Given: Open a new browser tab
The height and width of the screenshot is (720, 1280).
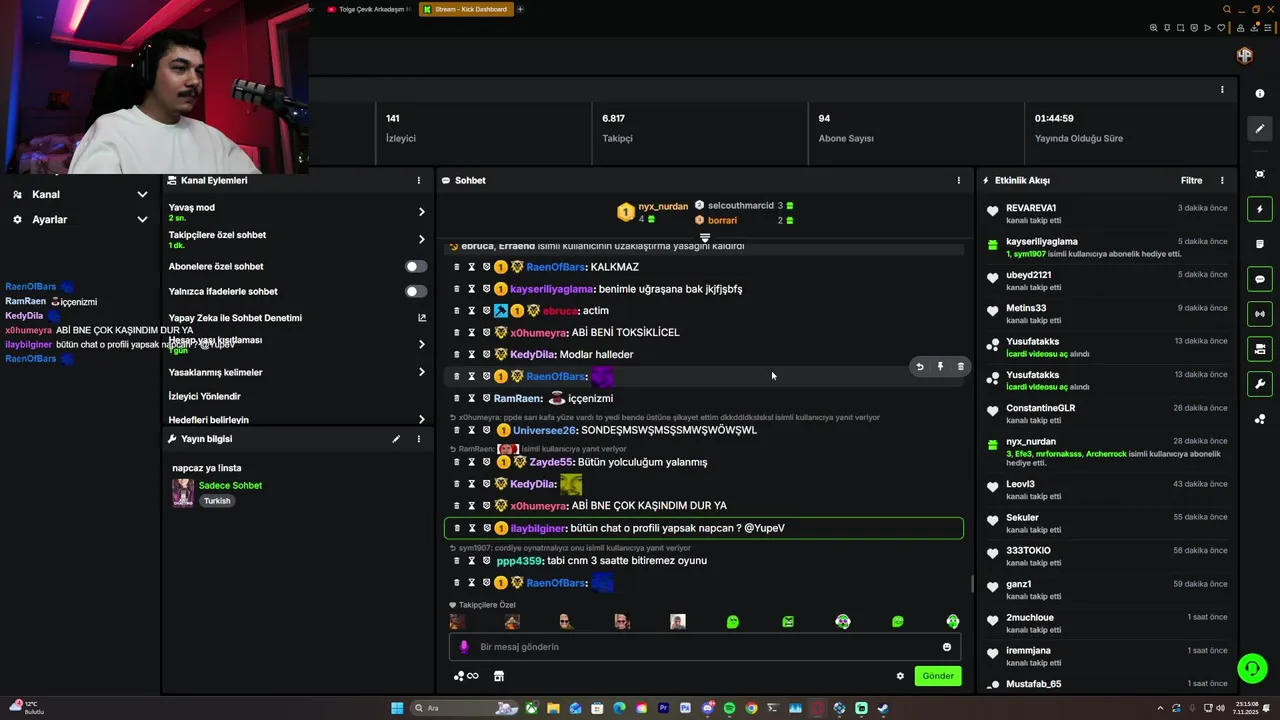Looking at the screenshot, I should tap(520, 9).
